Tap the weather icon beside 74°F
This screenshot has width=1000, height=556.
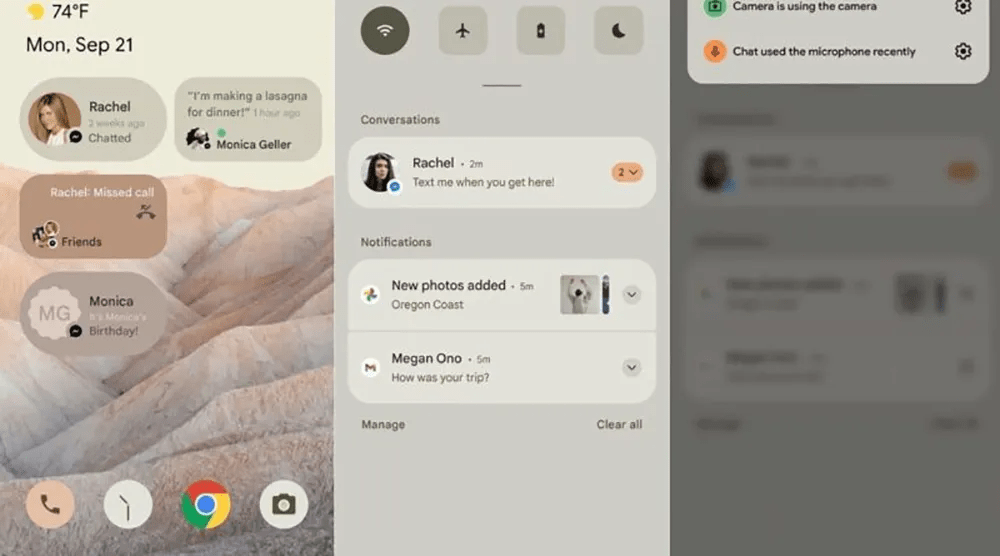click(36, 12)
